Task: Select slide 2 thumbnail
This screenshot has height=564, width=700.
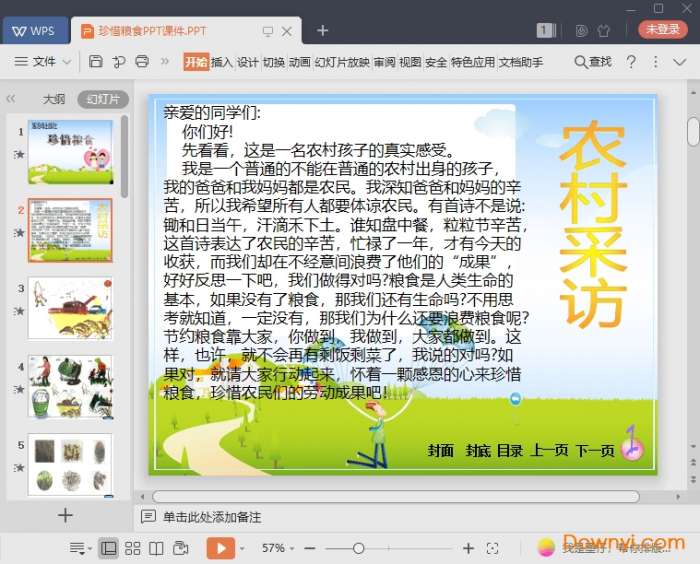Action: [70, 230]
